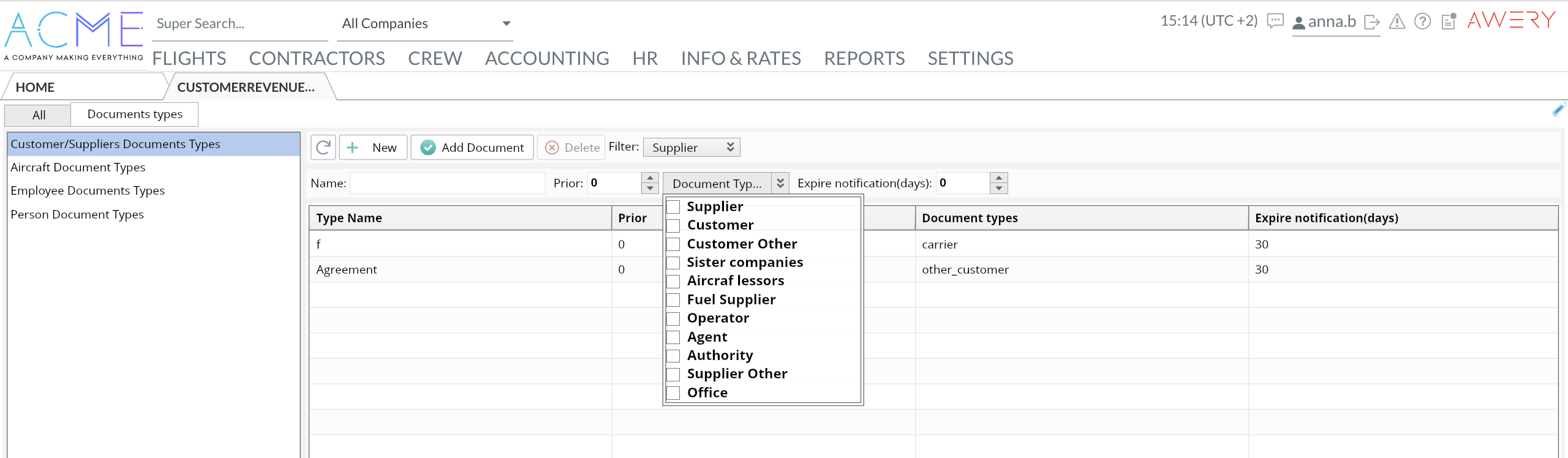Click the logout arrow icon
Viewport: 1568px width, 458px height.
point(1372,23)
